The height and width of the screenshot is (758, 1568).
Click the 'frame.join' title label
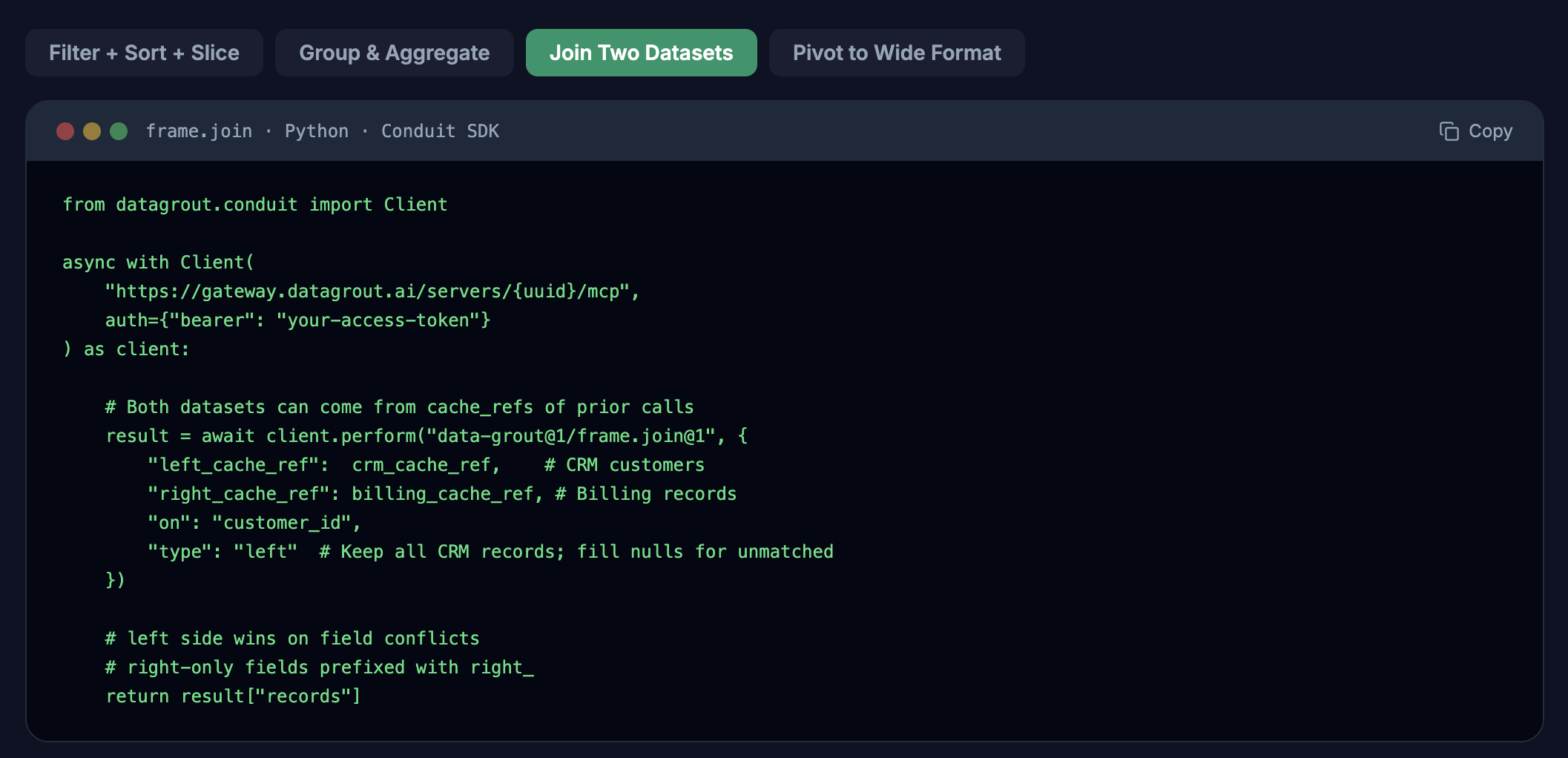[199, 131]
